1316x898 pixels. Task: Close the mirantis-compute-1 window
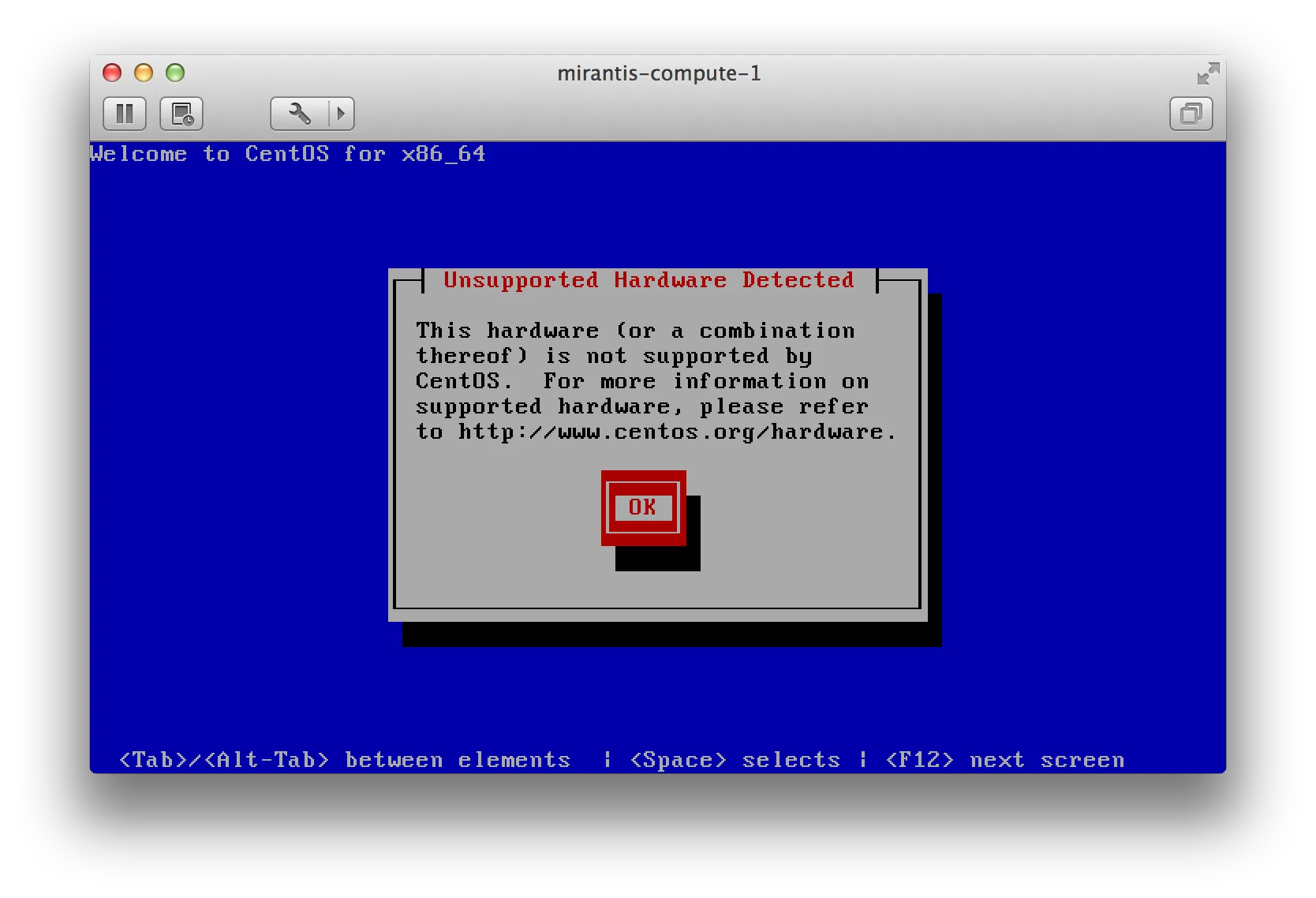[x=112, y=73]
